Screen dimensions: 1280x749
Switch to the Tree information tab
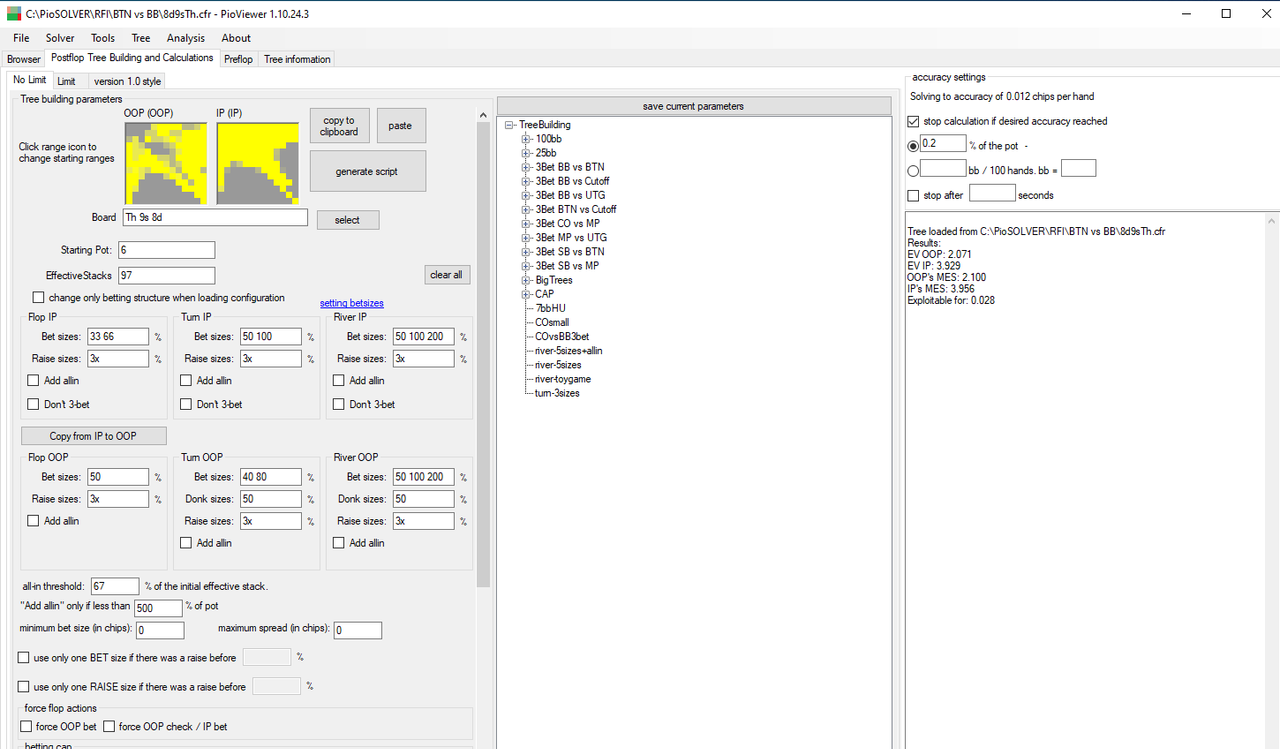point(297,59)
